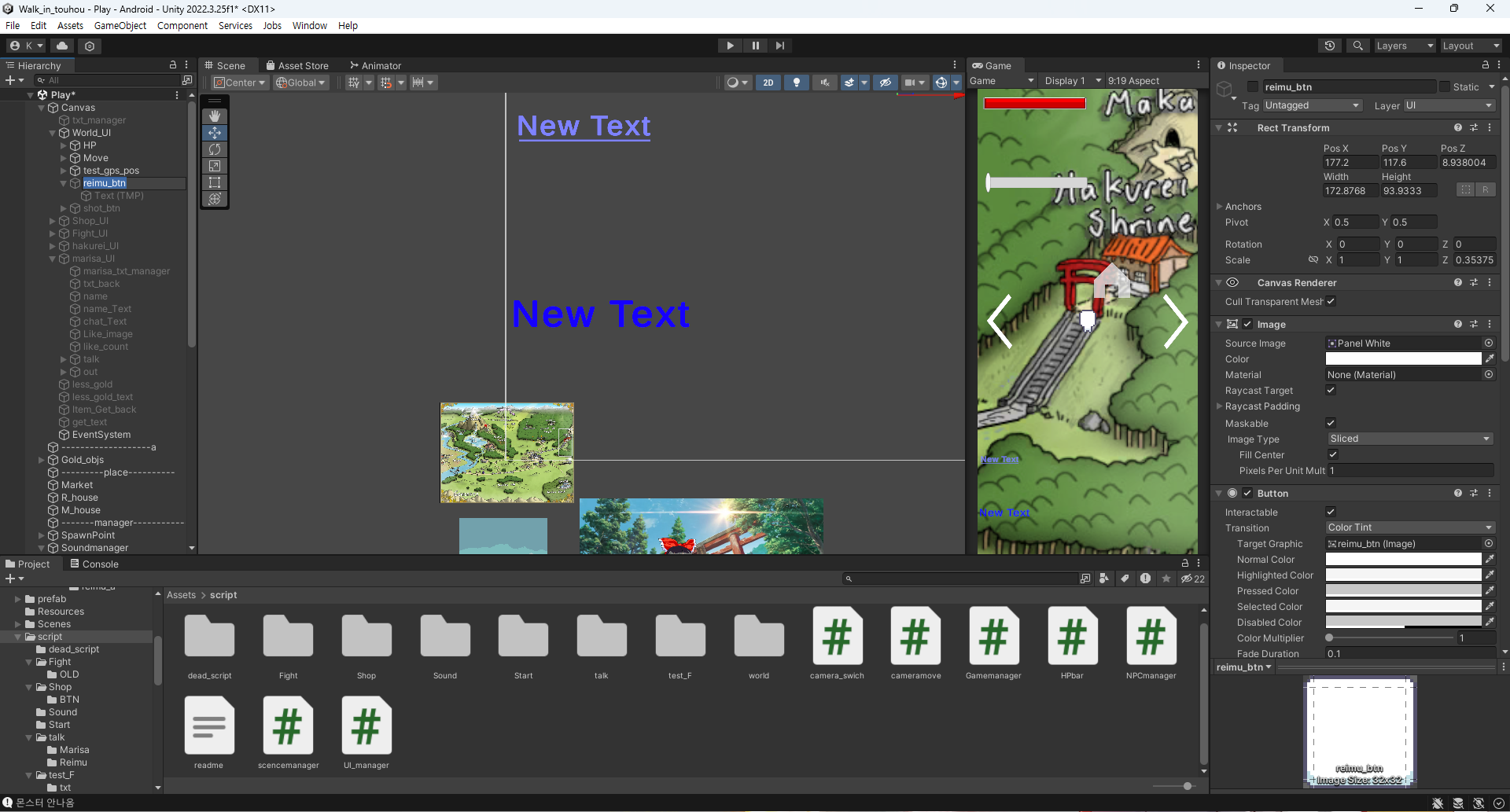Image resolution: width=1510 pixels, height=812 pixels.
Task: Toggle 2D view mode in Scene
Action: [768, 83]
